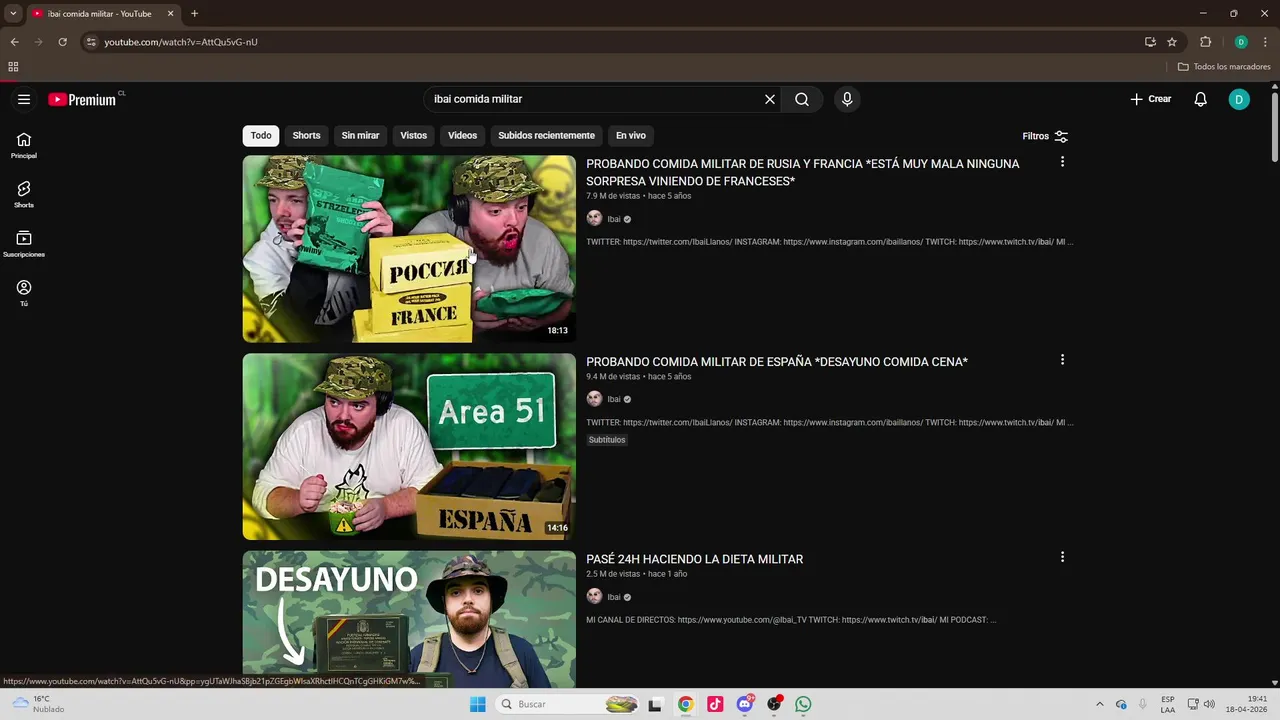Image resolution: width=1280 pixels, height=720 pixels.
Task: Click the install app icon in address bar
Action: (1150, 42)
